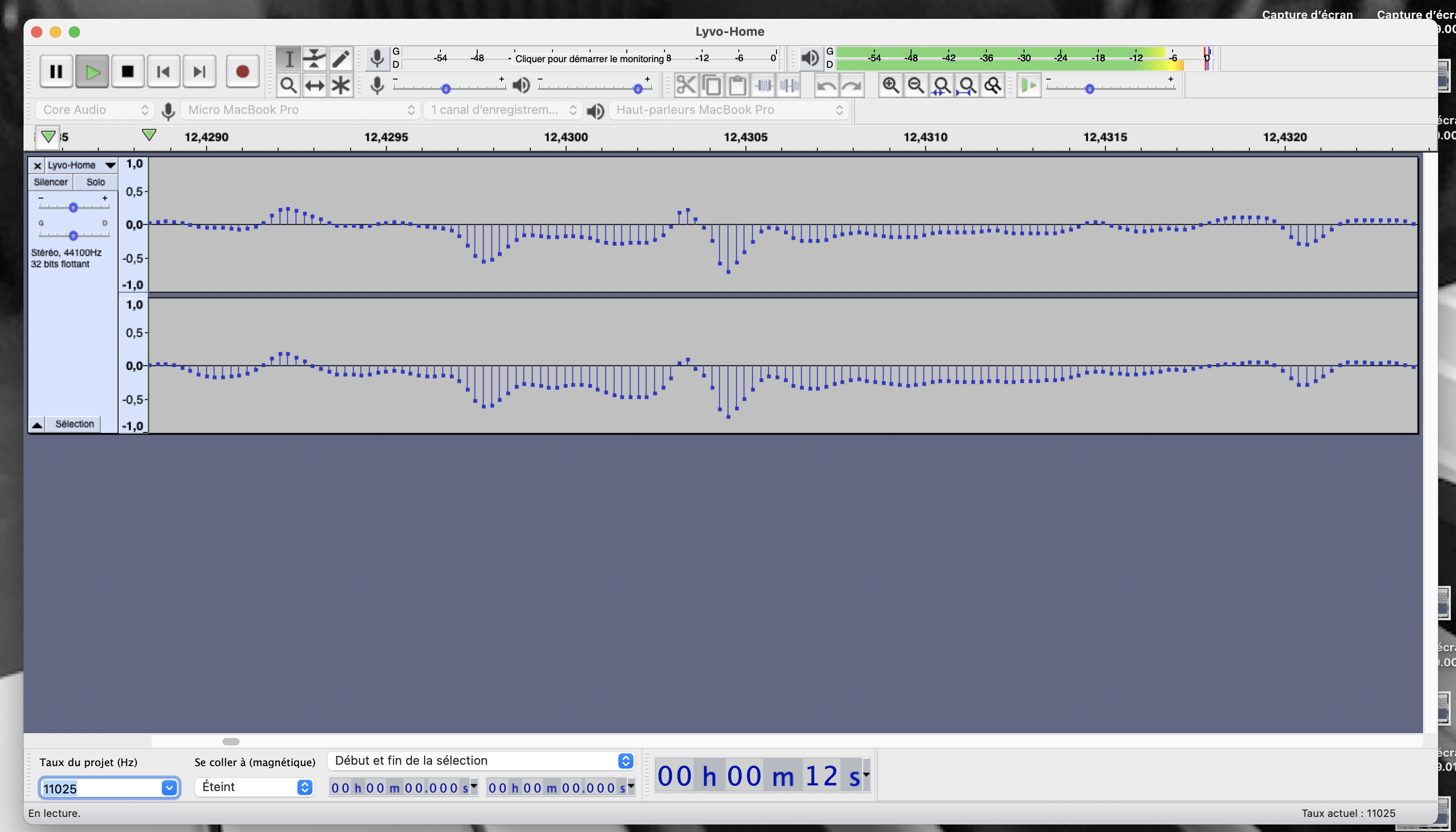Click the Trim audio outside selection icon
The height and width of the screenshot is (832, 1456).
pyautogui.click(x=764, y=86)
